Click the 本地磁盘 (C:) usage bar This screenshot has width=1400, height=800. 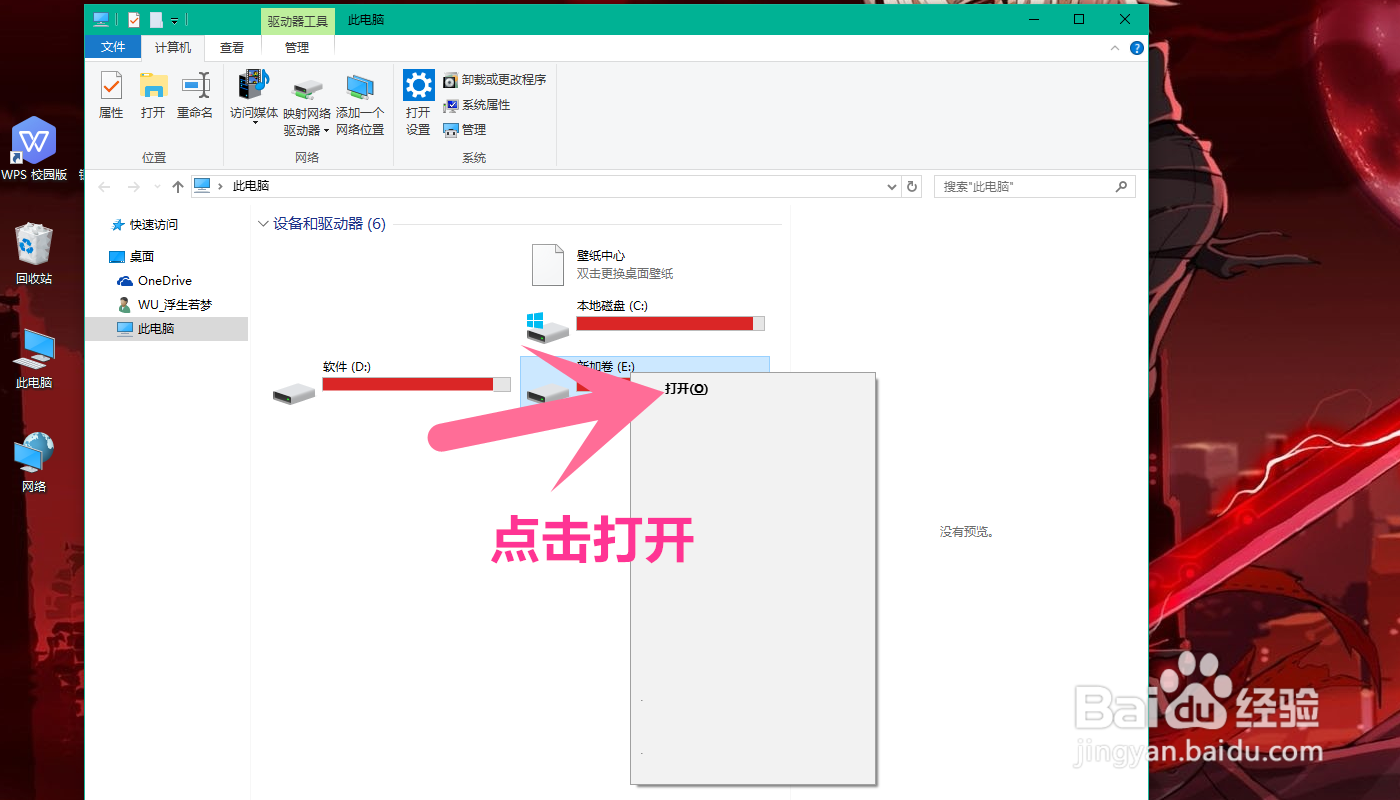coord(670,323)
